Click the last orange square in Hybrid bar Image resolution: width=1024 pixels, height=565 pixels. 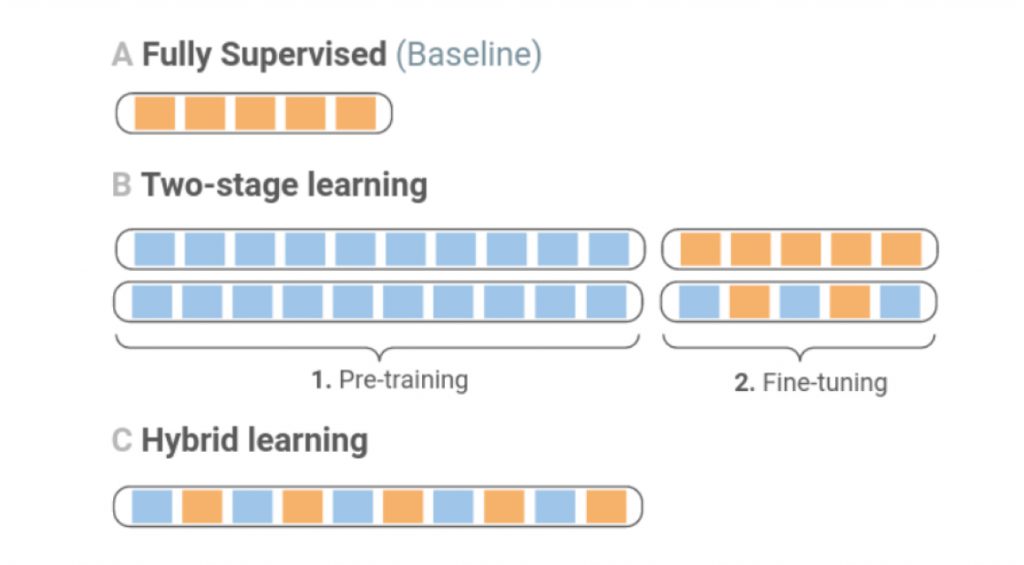tap(606, 506)
